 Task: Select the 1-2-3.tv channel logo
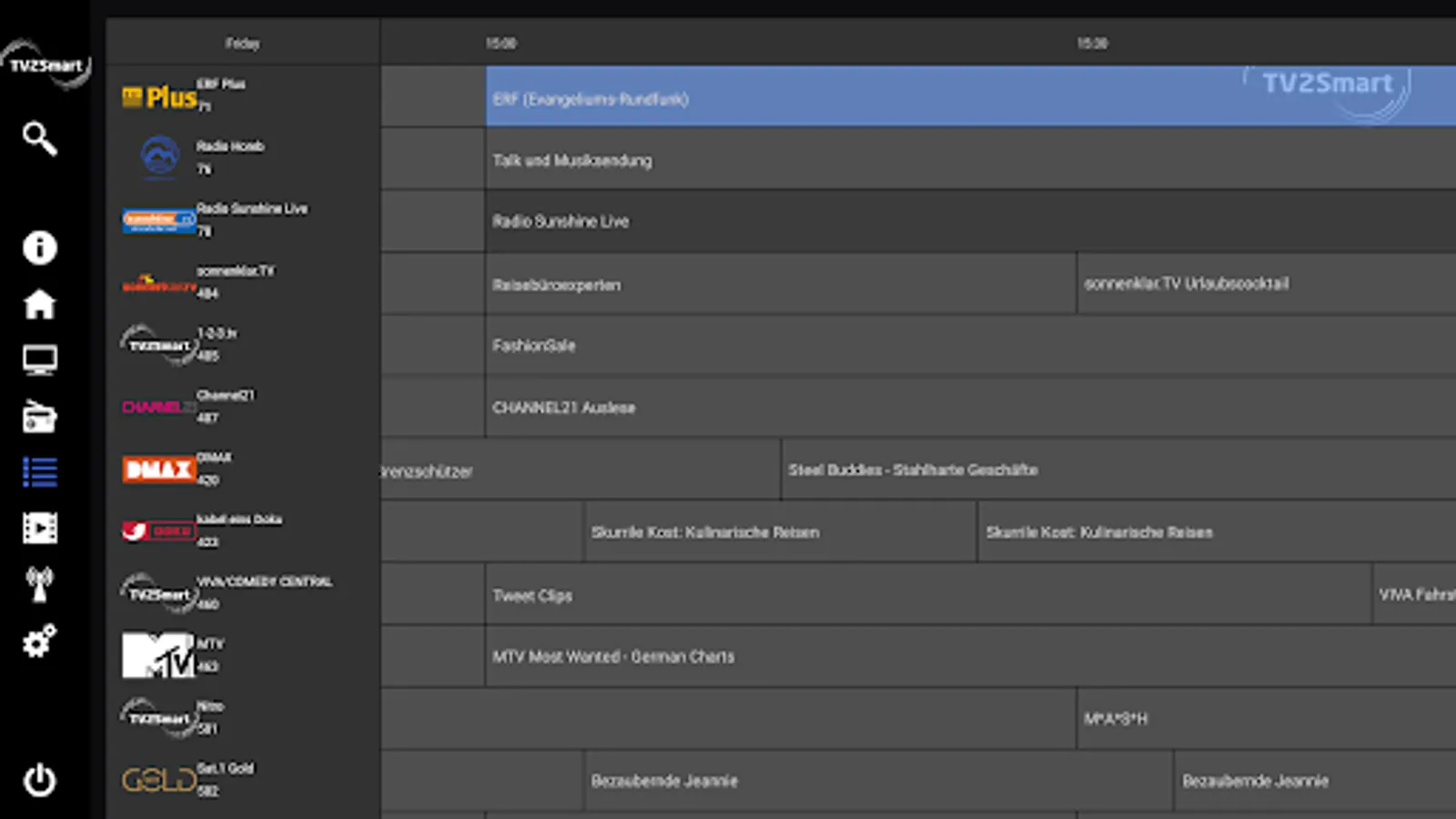click(159, 345)
